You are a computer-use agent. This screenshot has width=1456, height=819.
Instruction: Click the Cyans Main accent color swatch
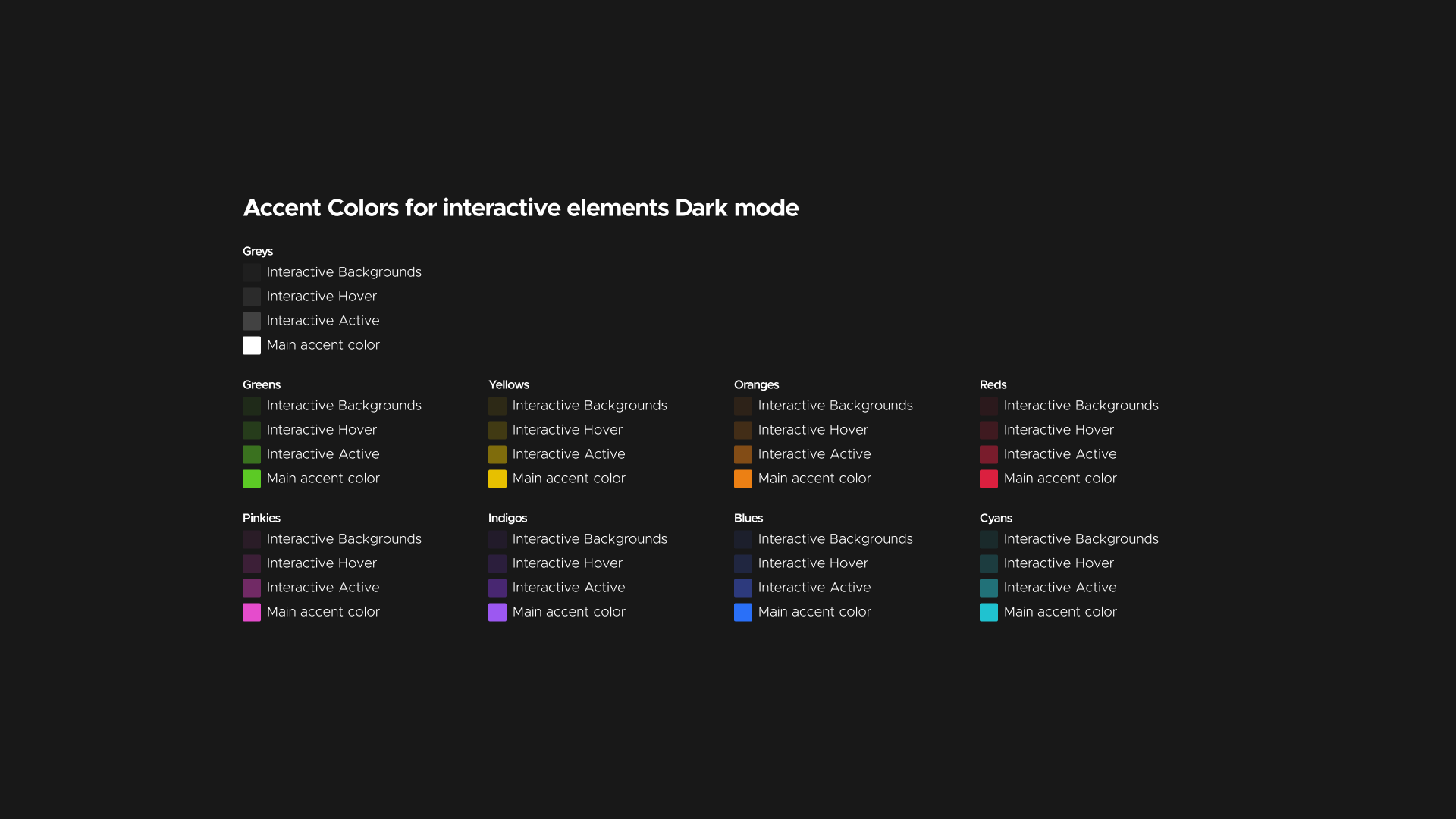click(988, 613)
